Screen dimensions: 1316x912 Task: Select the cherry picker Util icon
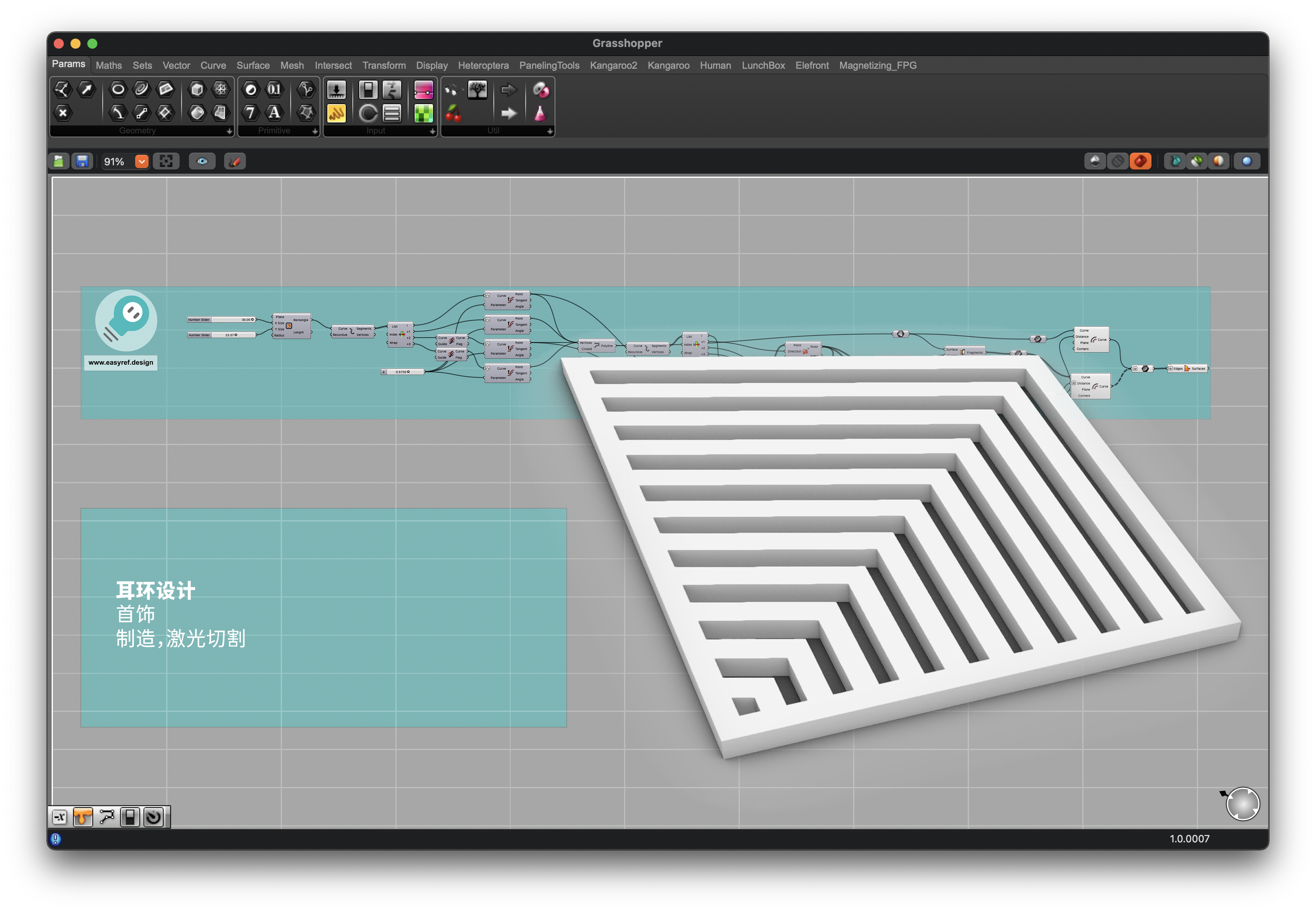tap(453, 113)
